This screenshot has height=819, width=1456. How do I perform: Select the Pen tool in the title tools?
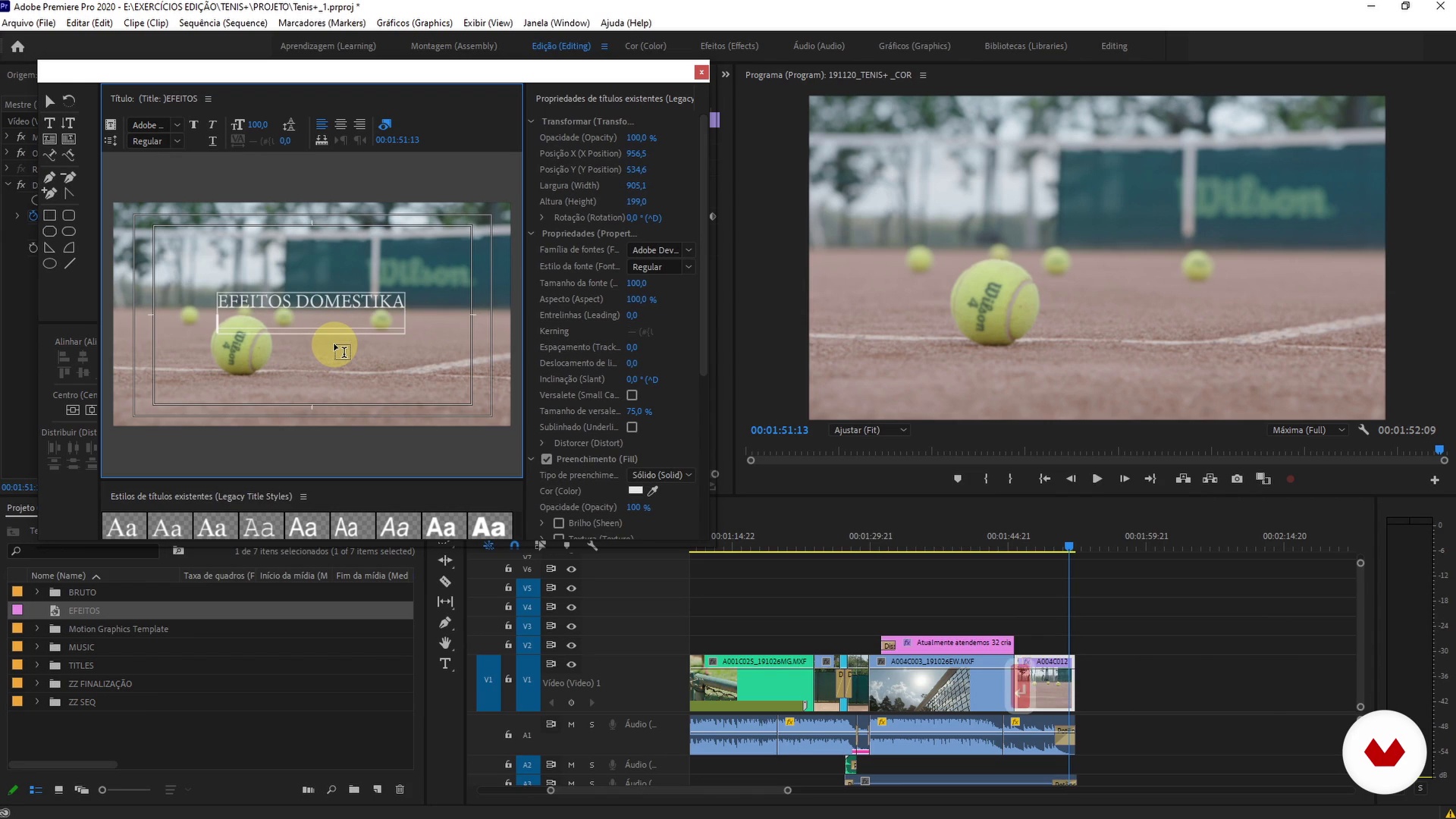pyautogui.click(x=49, y=177)
